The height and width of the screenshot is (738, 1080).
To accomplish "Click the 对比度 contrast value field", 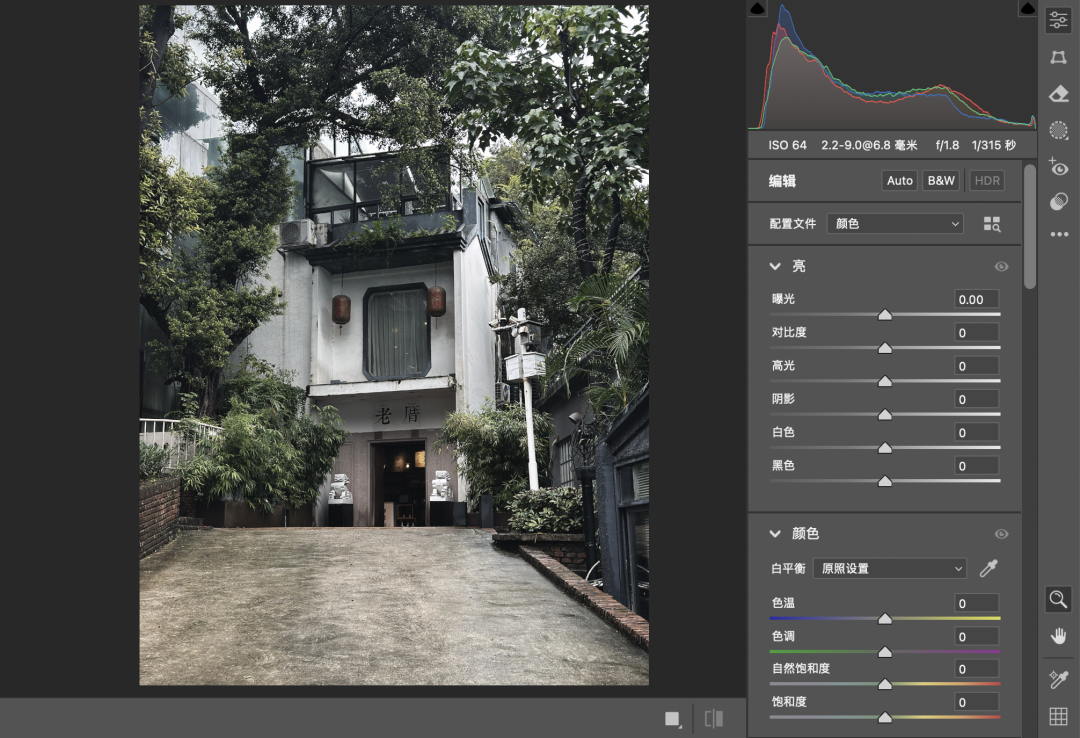I will [977, 333].
